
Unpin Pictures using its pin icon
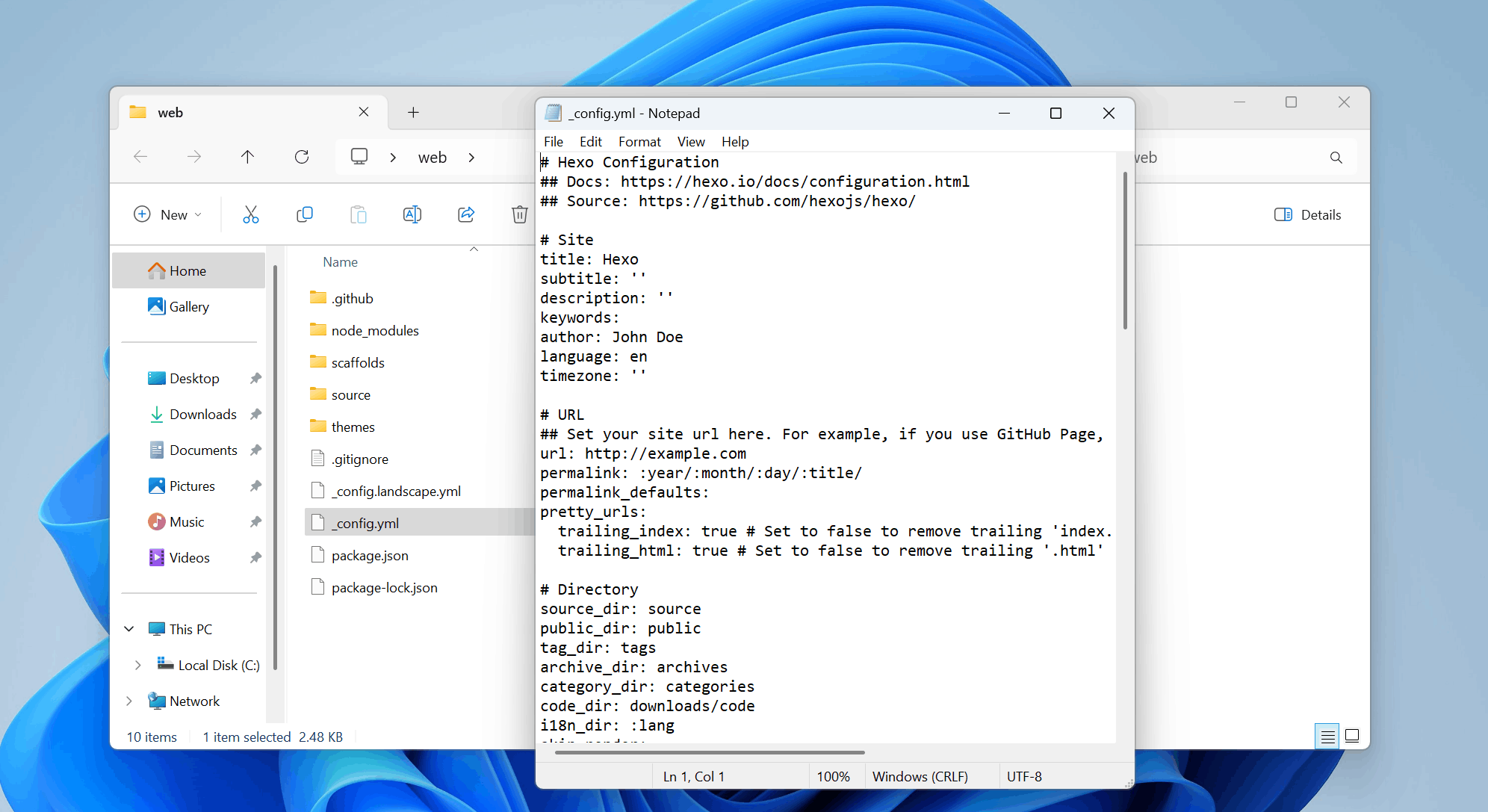(255, 486)
